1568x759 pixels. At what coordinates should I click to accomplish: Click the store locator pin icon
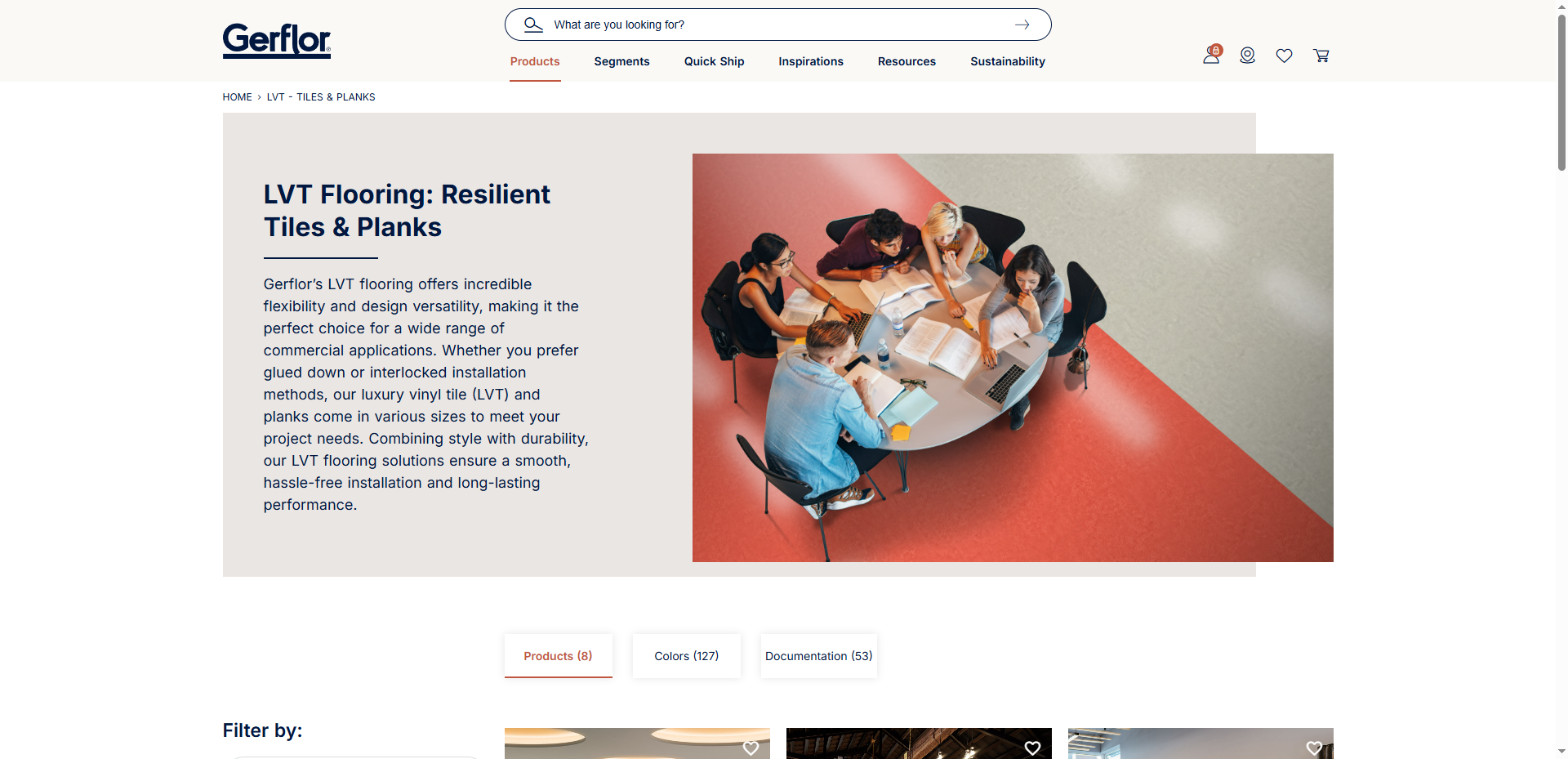tap(1247, 55)
